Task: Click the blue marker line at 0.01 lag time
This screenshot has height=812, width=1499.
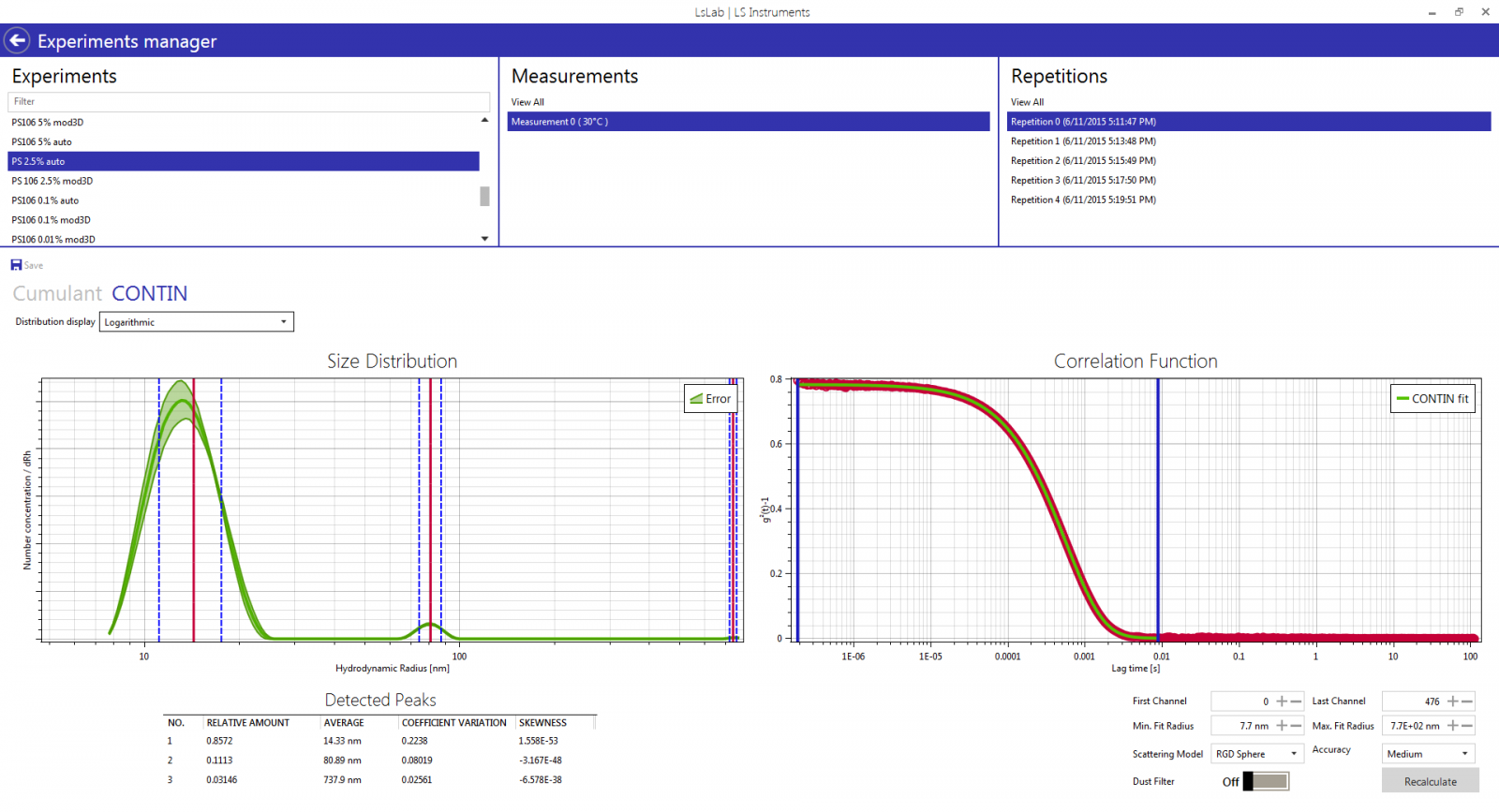Action: point(1158,510)
